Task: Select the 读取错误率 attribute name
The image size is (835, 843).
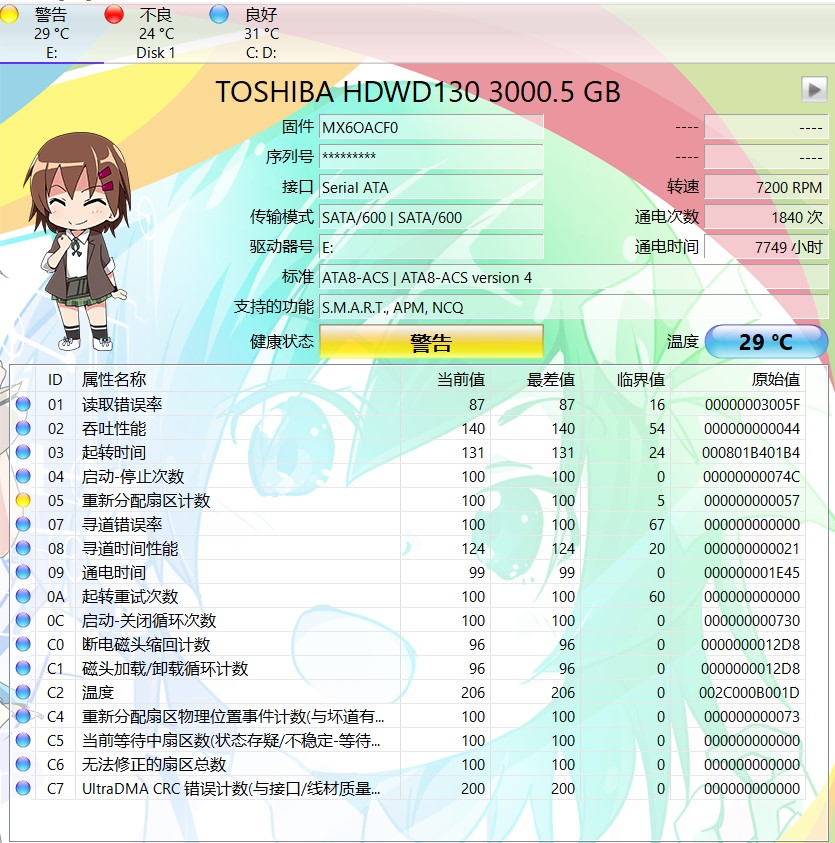Action: coord(122,404)
